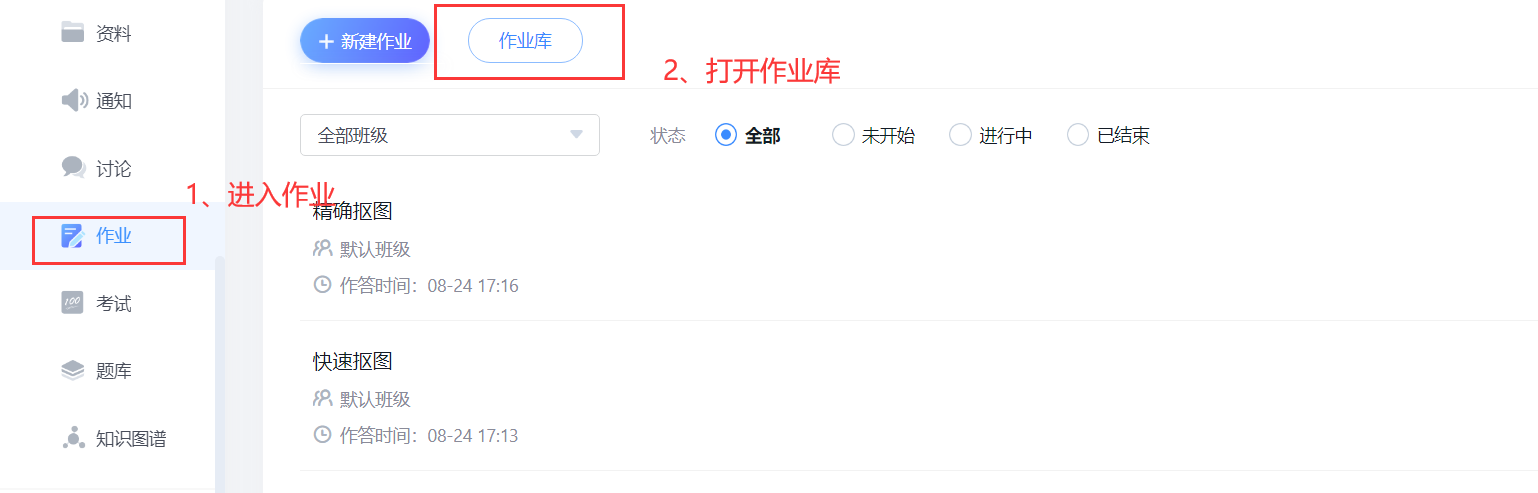Click the plus icon on 新建作业
The image size is (1538, 493).
click(x=325, y=41)
